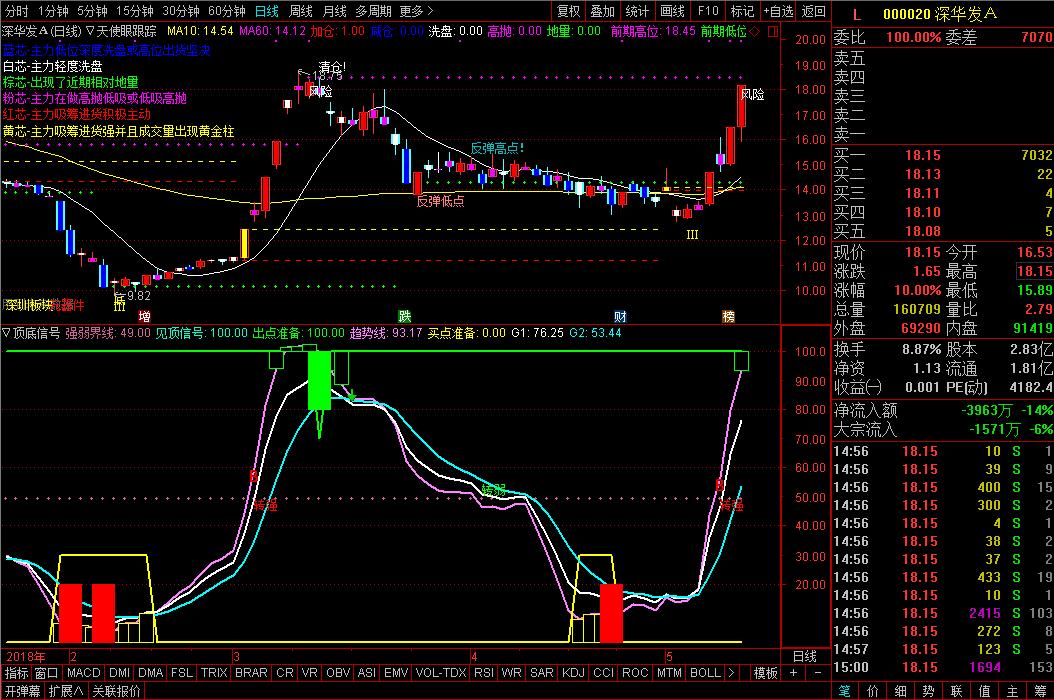Viewport: 1054px width, 700px height.
Task: Add stock via +自选 button
Action: 776,11
